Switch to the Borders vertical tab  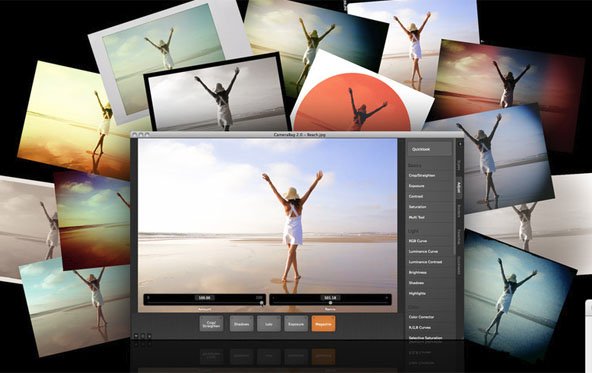tap(459, 211)
